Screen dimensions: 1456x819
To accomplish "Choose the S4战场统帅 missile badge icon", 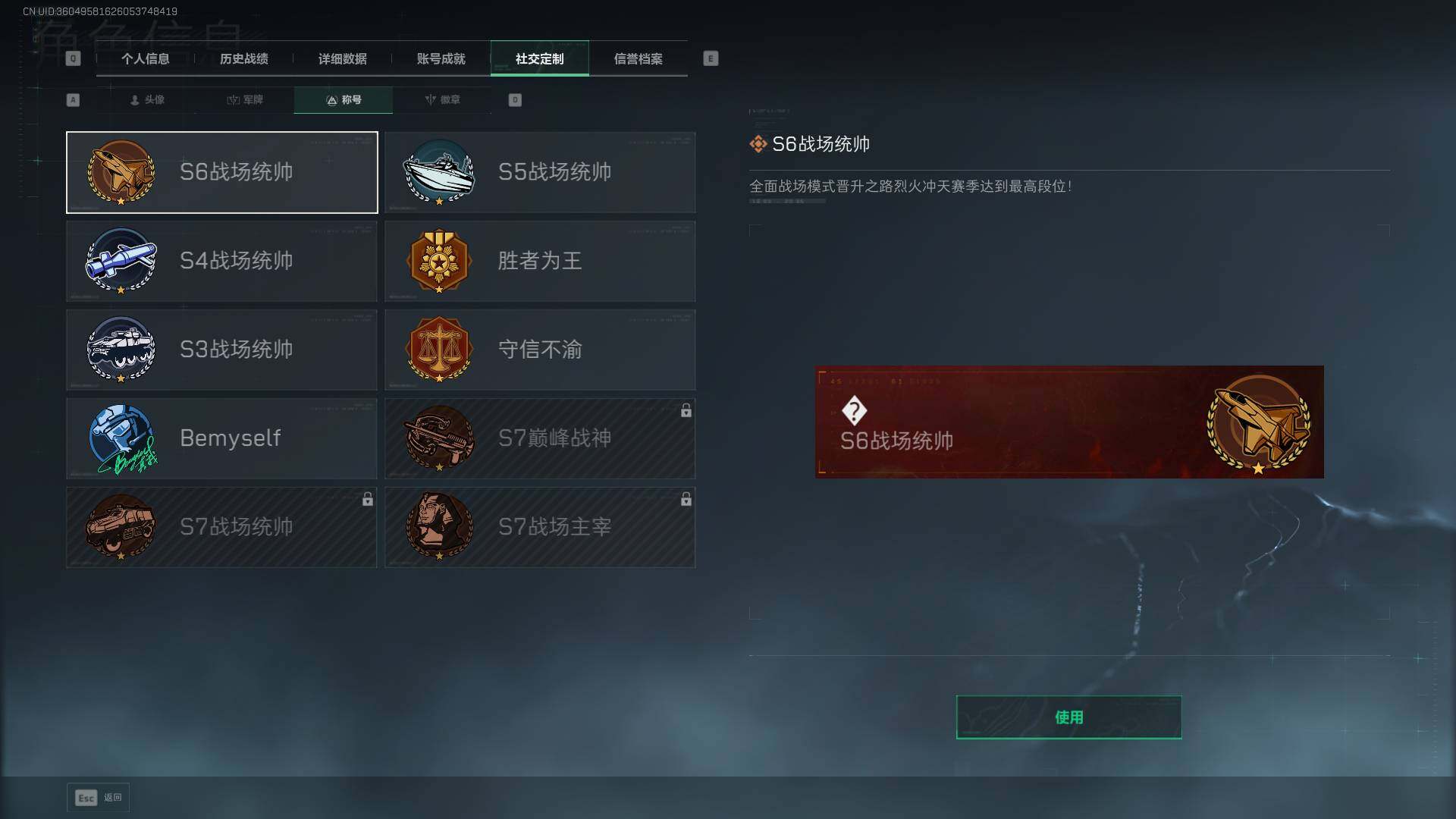I will (x=121, y=261).
